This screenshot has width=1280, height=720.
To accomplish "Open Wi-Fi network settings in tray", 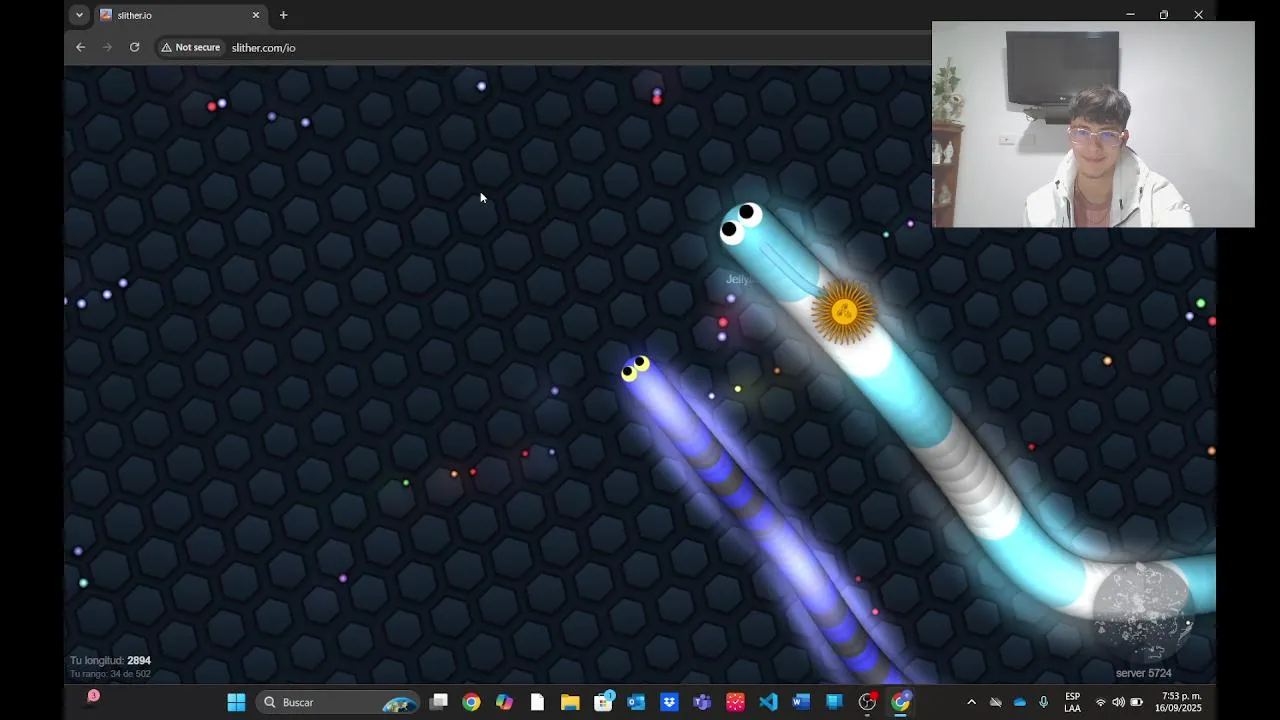I will pyautogui.click(x=1101, y=702).
